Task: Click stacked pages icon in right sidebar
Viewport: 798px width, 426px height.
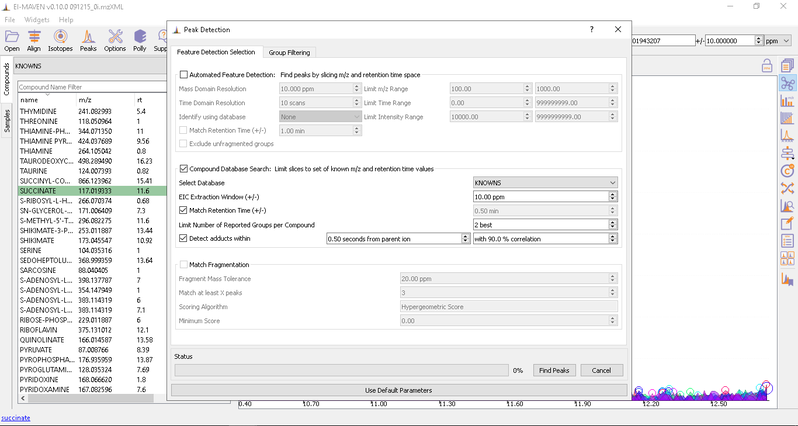Action: pos(787,65)
